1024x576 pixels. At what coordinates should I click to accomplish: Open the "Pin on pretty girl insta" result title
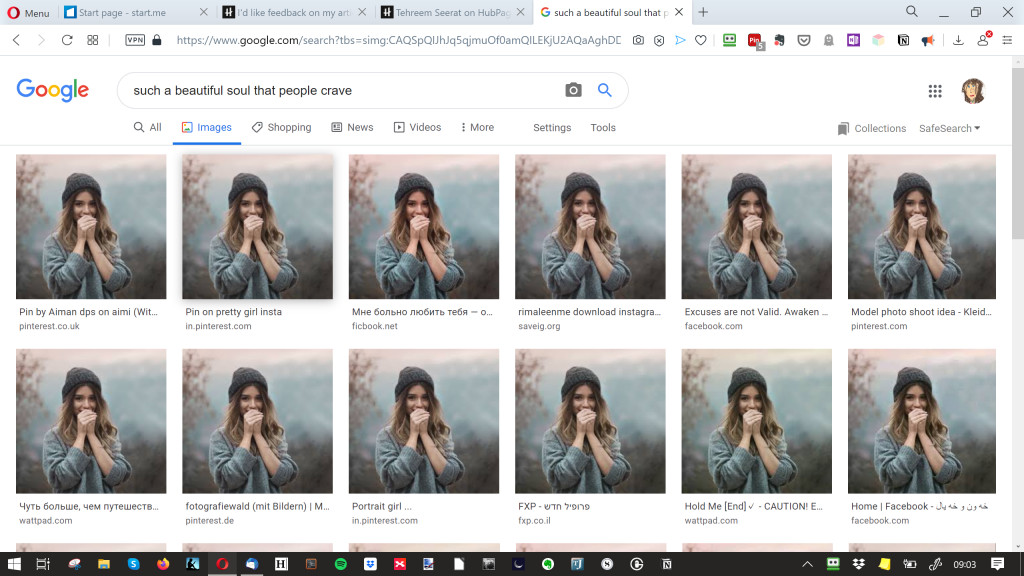[x=234, y=312]
